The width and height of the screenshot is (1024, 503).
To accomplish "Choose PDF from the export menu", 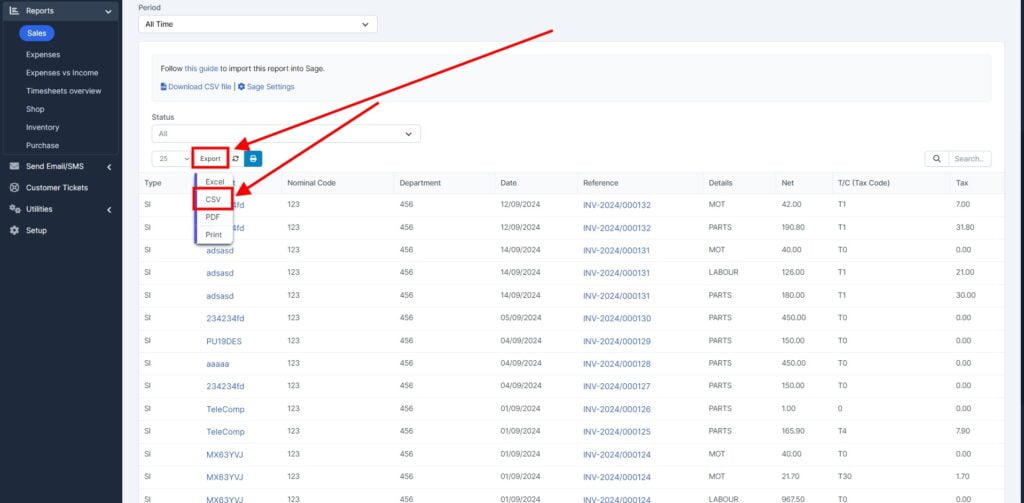I will 213,217.
